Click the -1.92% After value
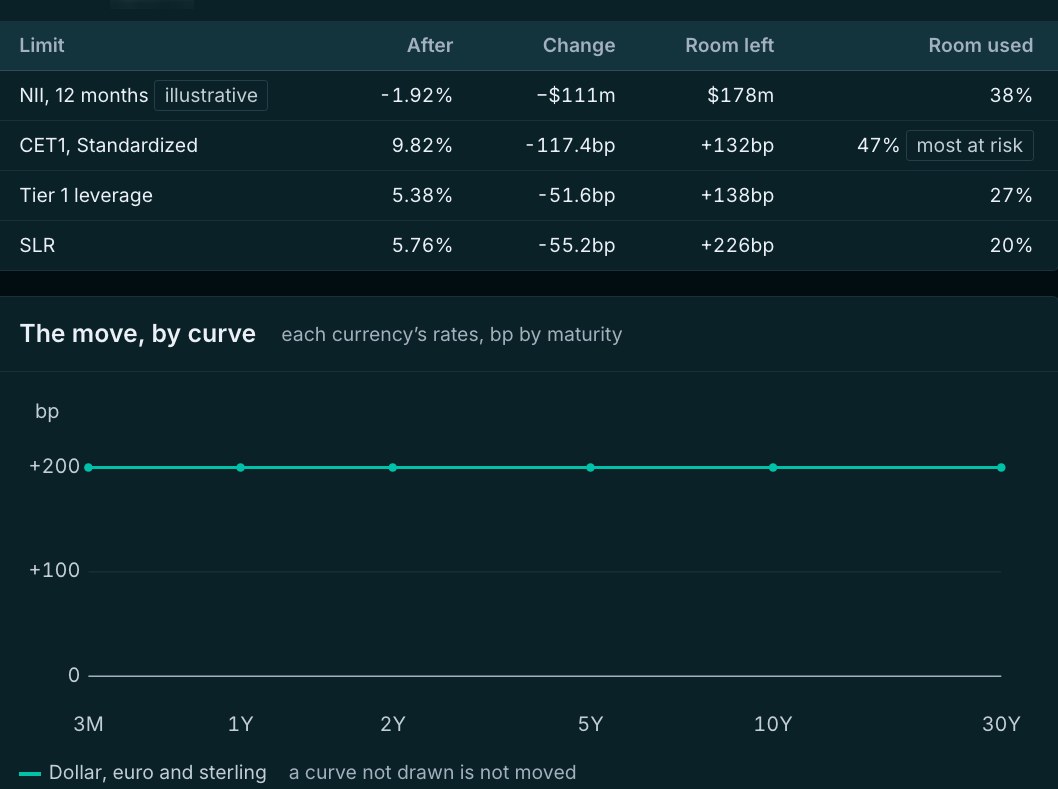Viewport: 1058px width, 789px height. coord(416,95)
